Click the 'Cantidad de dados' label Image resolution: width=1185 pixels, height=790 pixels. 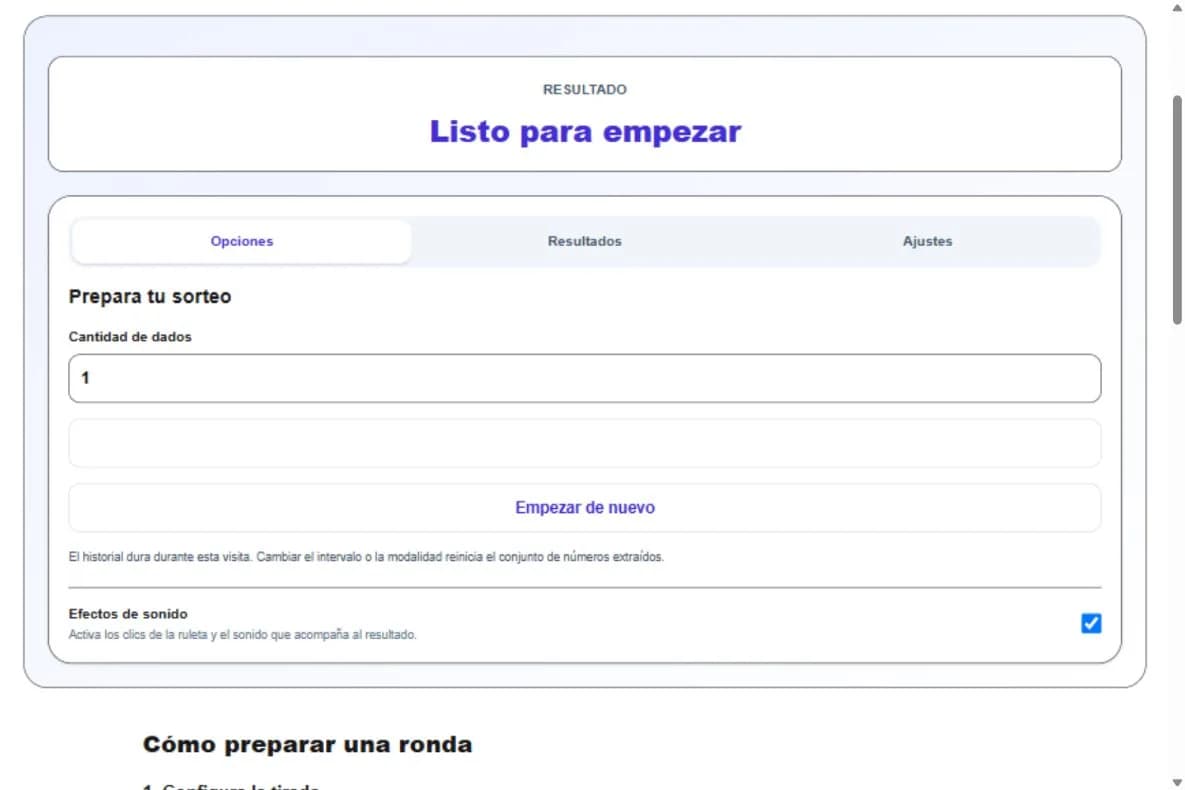click(x=130, y=337)
